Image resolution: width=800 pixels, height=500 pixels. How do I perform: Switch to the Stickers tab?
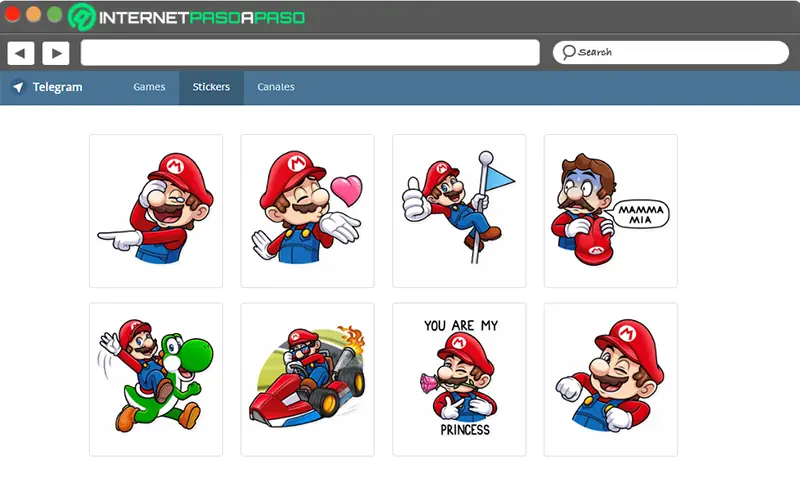(211, 87)
